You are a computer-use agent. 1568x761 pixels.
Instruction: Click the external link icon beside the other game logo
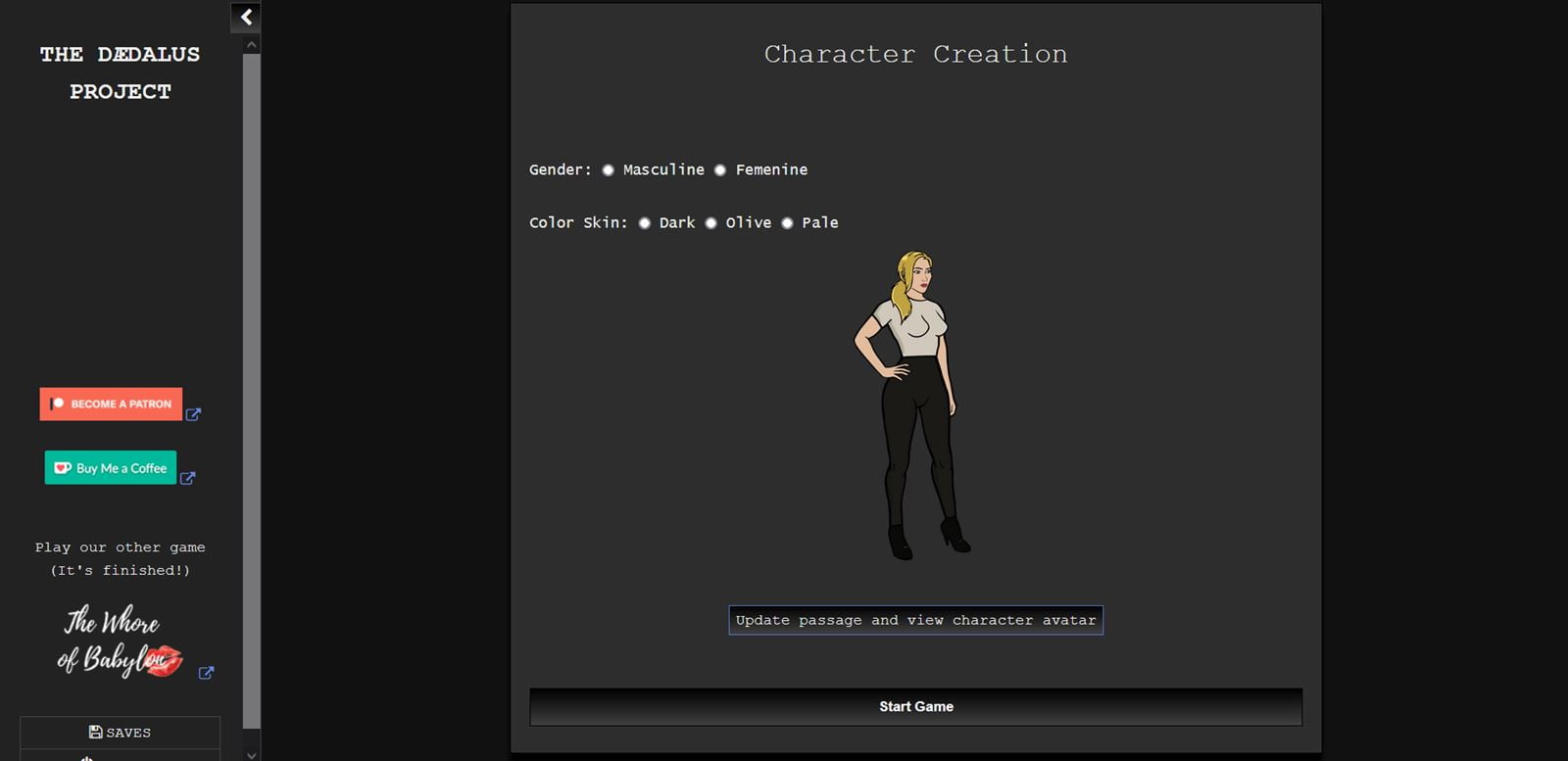pos(206,673)
